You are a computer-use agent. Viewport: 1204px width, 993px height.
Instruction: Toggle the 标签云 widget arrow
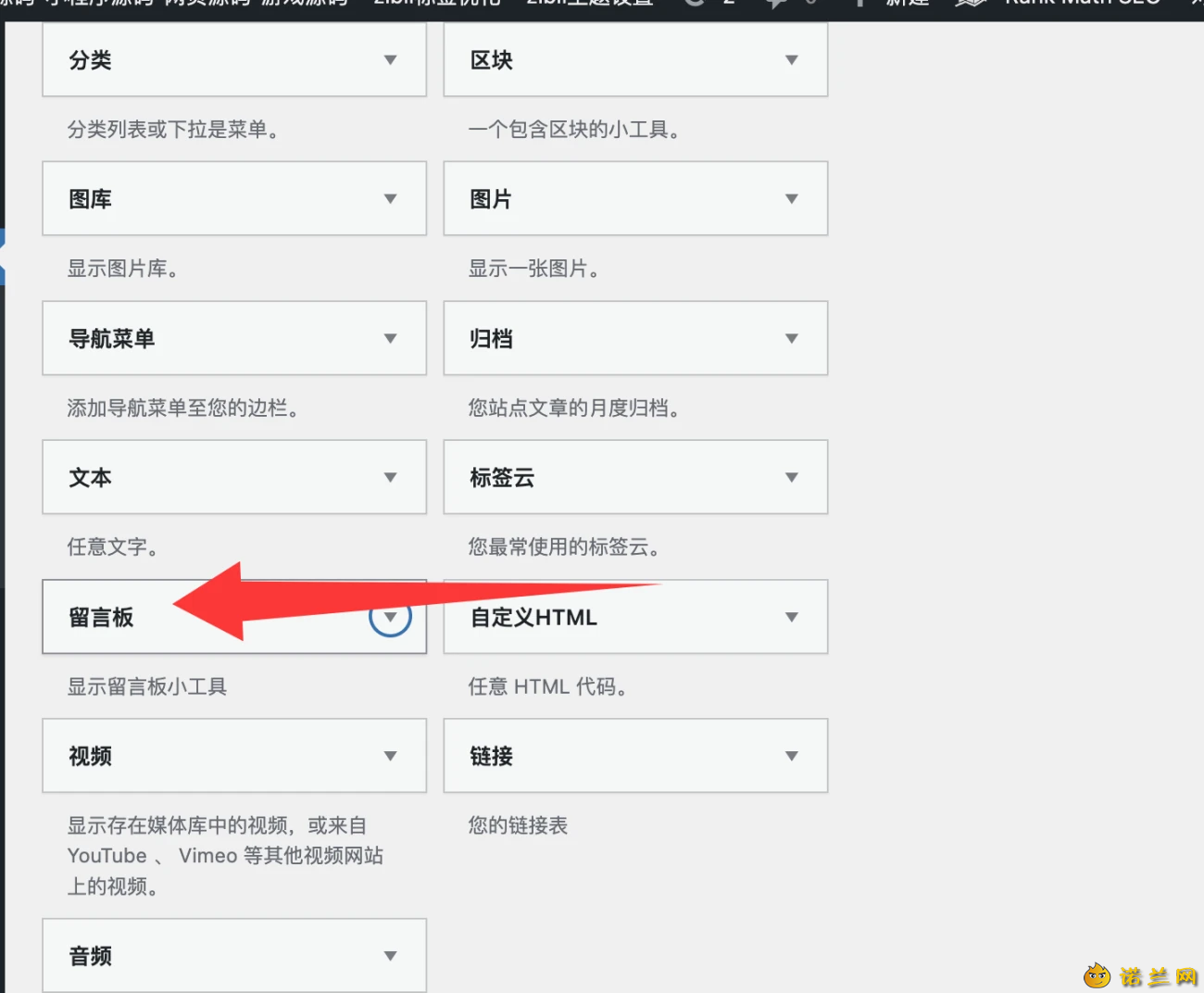[x=792, y=478]
